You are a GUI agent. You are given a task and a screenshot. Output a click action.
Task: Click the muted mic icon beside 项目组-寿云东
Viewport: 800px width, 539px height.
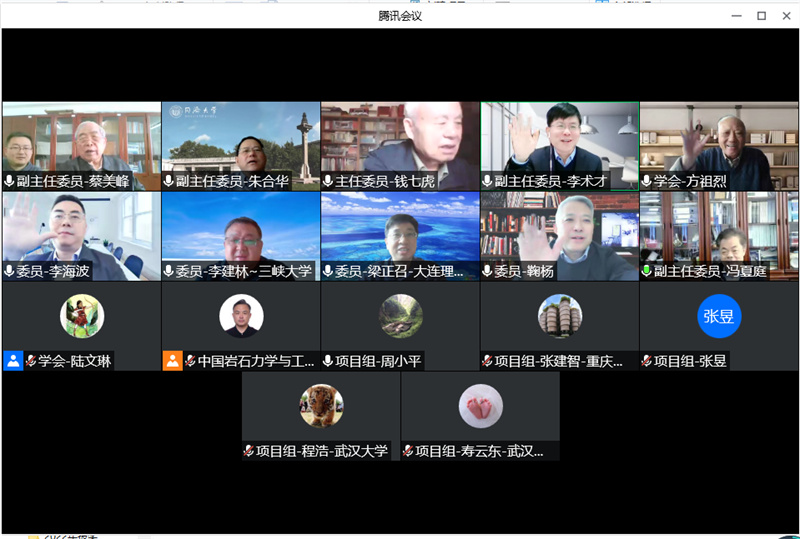[408, 451]
